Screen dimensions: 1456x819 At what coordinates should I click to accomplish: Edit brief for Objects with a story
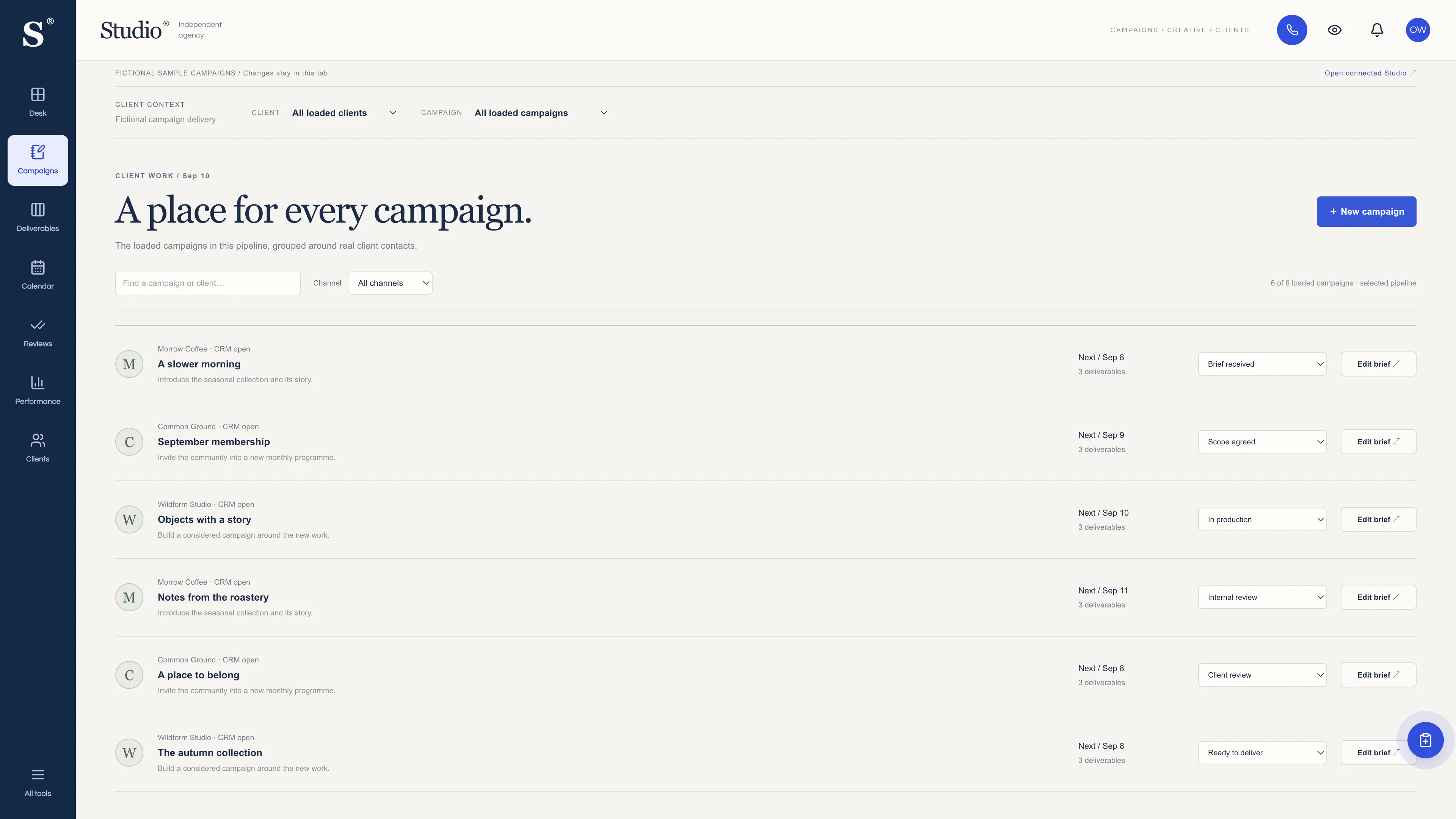coord(1378,519)
